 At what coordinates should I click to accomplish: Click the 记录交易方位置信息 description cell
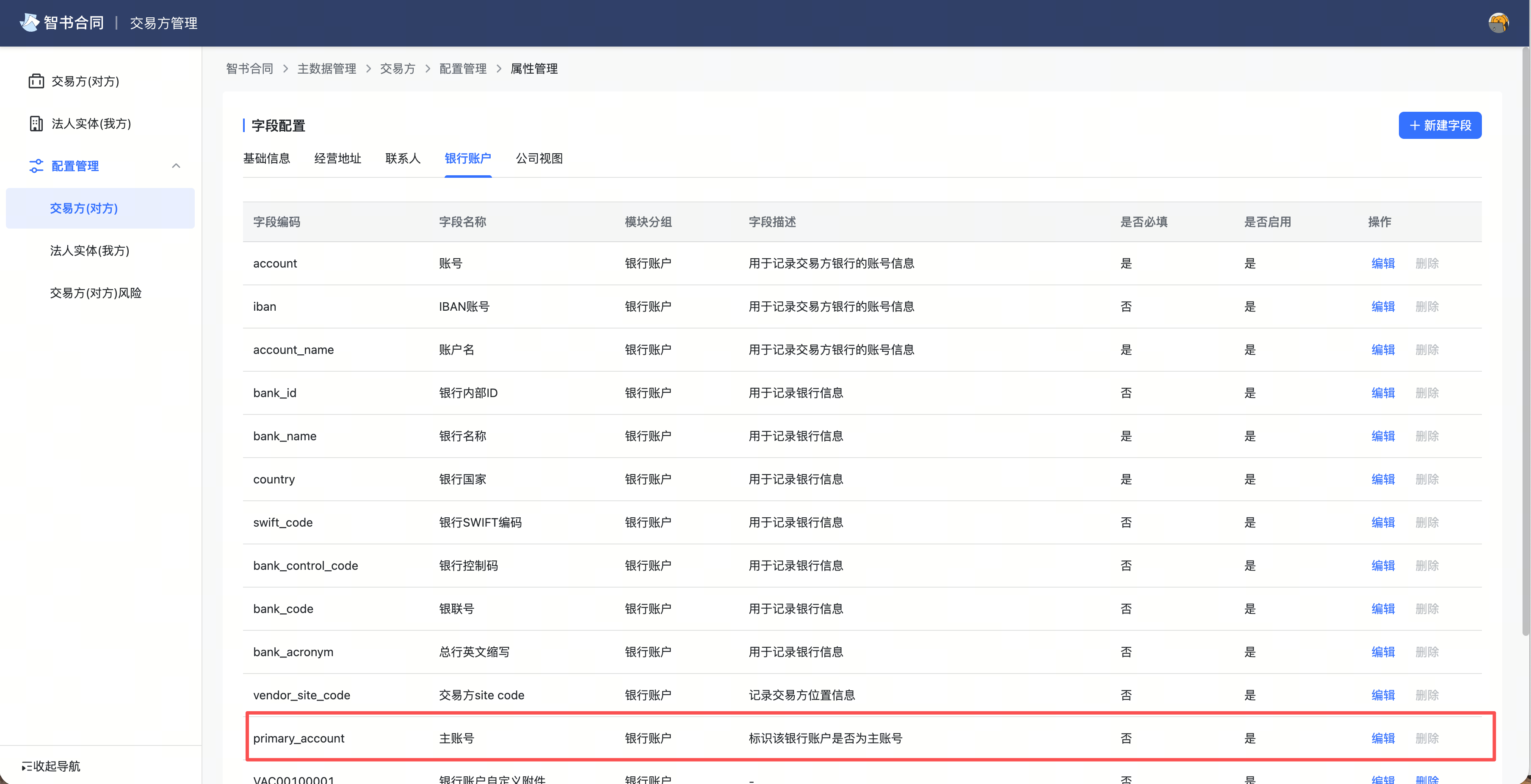coord(802,695)
